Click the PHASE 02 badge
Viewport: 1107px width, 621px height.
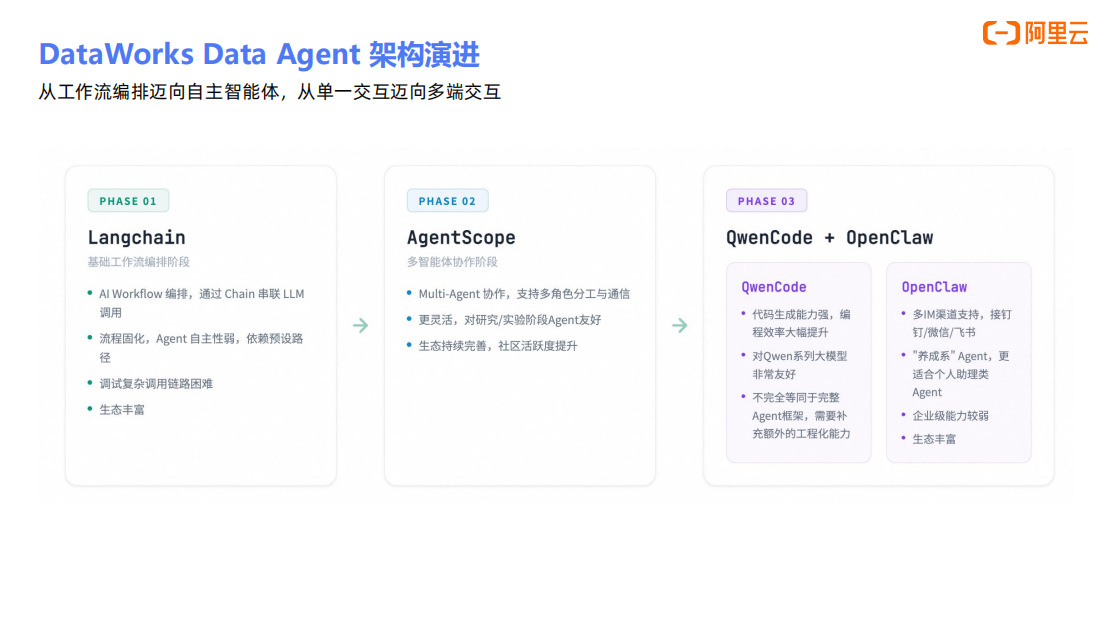pyautogui.click(x=448, y=201)
